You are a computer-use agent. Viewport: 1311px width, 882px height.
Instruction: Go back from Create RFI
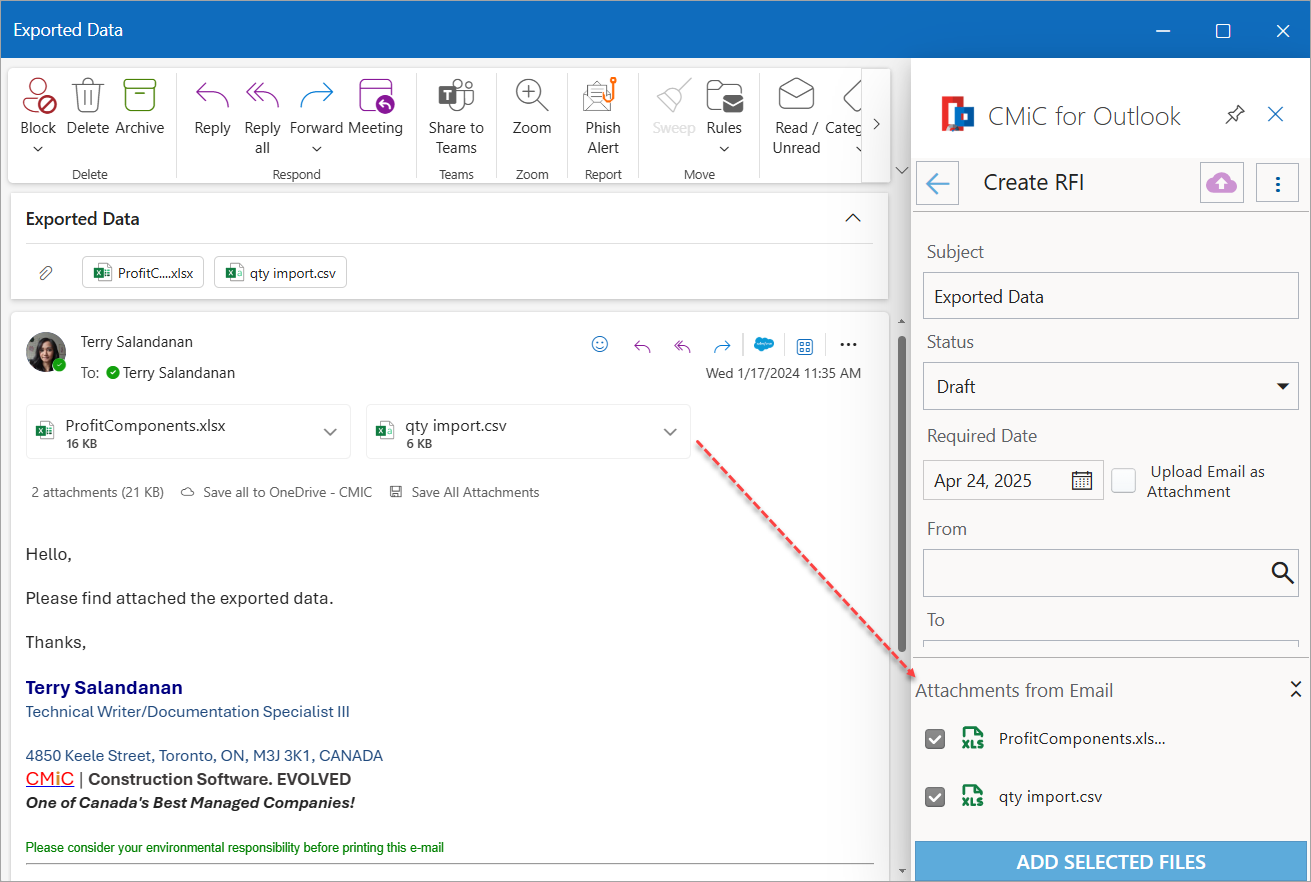pyautogui.click(x=938, y=183)
